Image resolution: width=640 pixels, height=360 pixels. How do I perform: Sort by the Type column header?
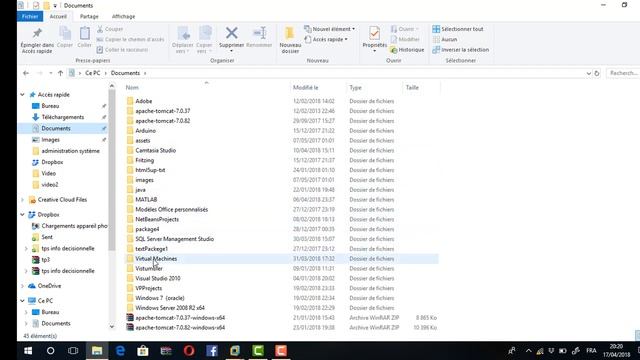pos(375,87)
